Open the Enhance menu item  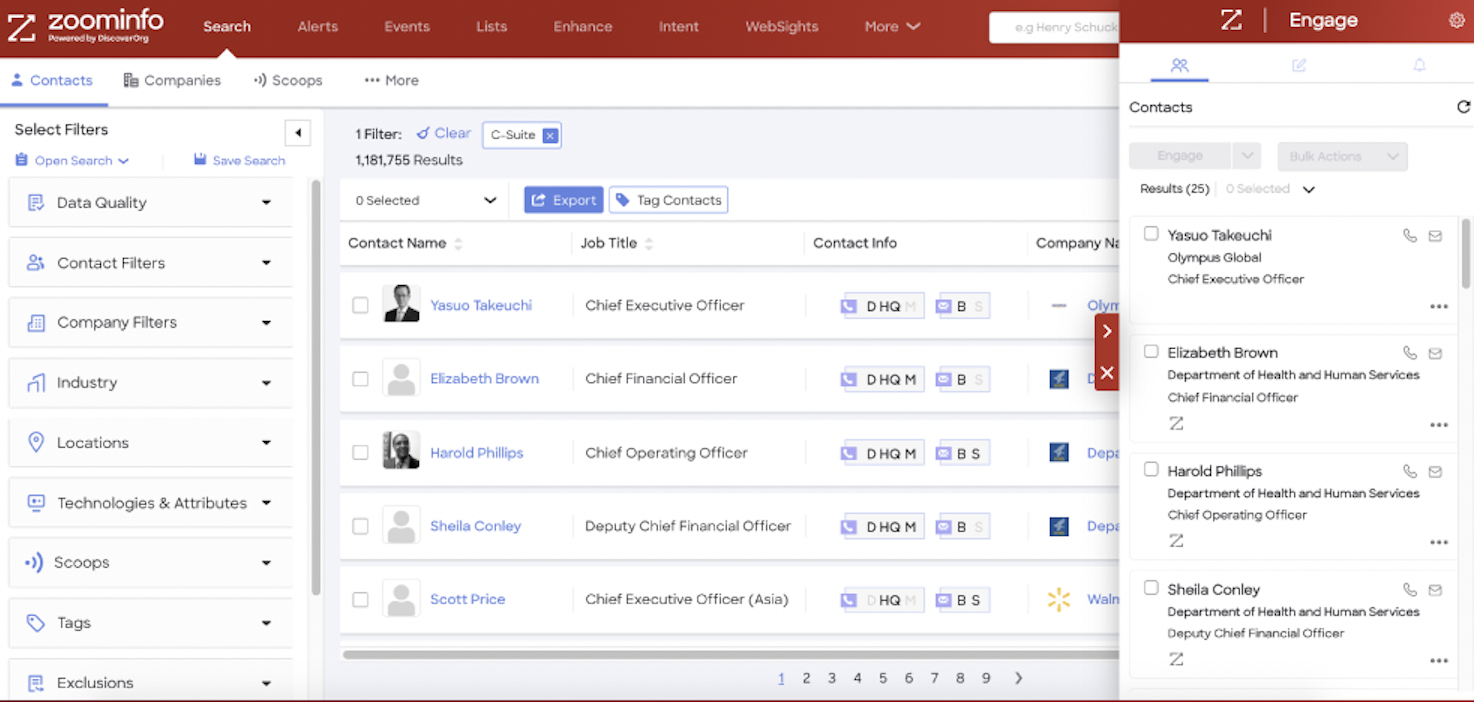point(583,27)
